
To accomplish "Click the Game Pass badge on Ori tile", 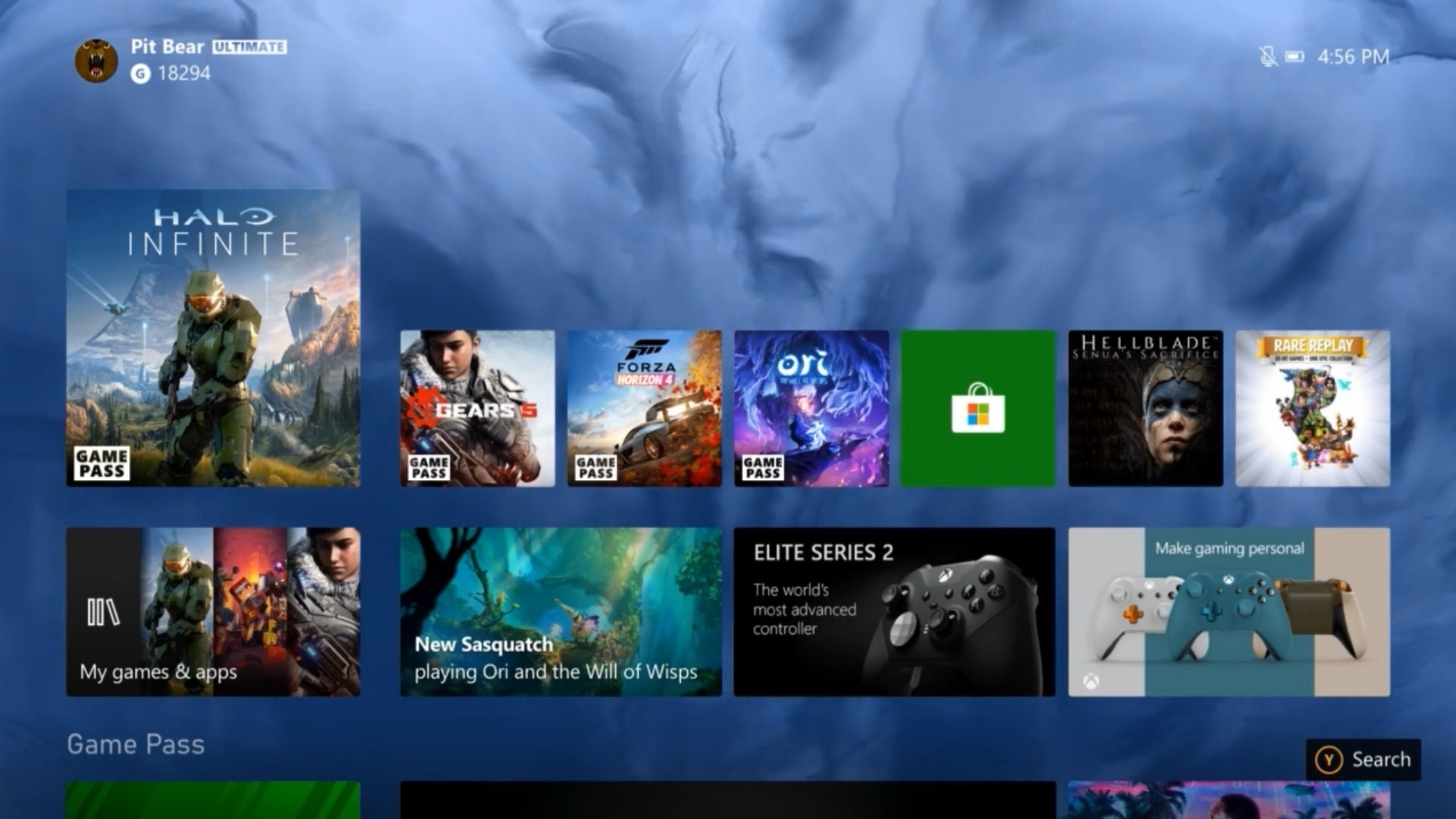I will [763, 467].
